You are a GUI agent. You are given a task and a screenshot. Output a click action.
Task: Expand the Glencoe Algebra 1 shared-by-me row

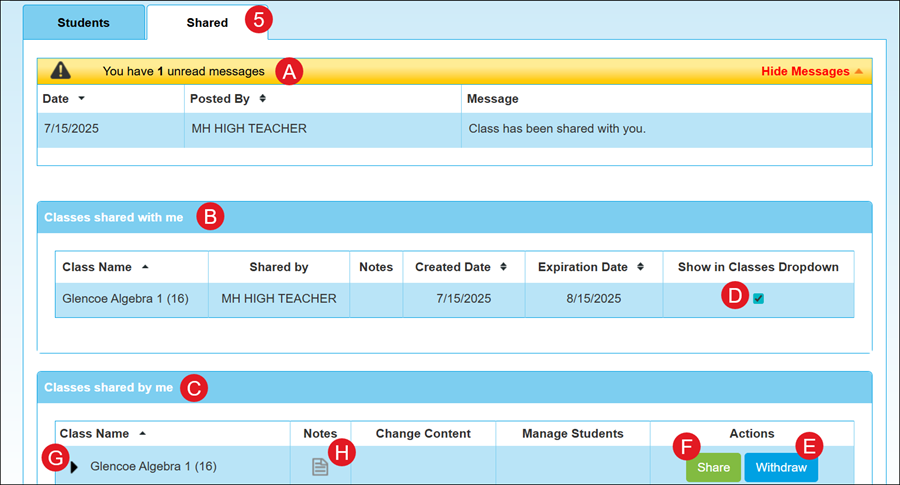point(74,467)
